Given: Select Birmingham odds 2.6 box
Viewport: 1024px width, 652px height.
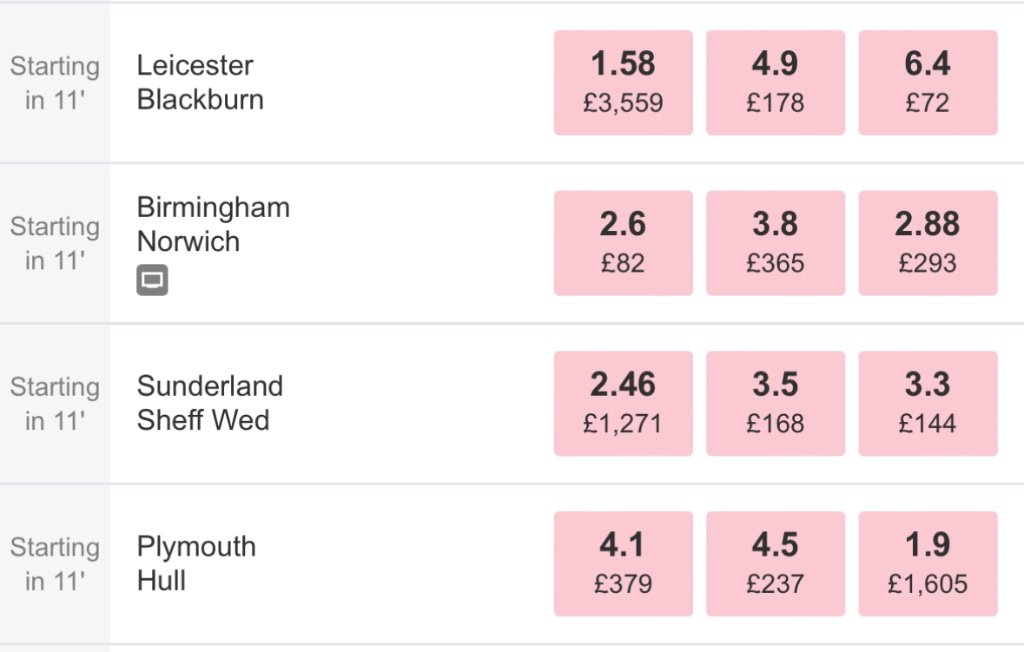Looking at the screenshot, I should coord(623,243).
